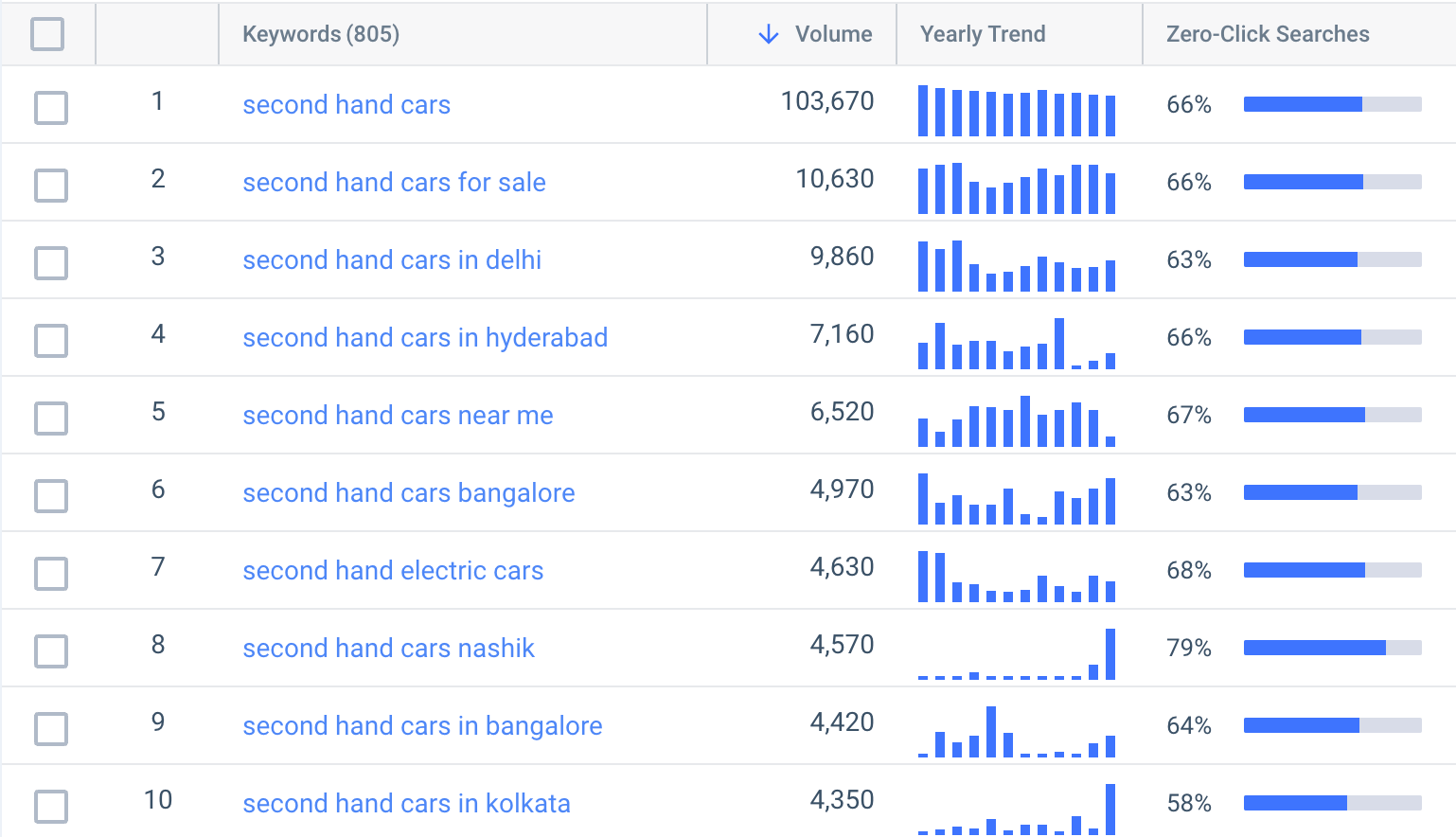Open the keyword 'second hand cars in hyderabad'
The width and height of the screenshot is (1456, 837).
425,337
